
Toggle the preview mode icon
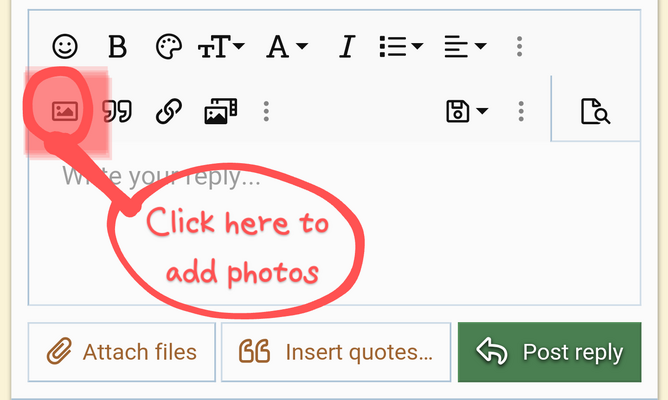(x=596, y=112)
